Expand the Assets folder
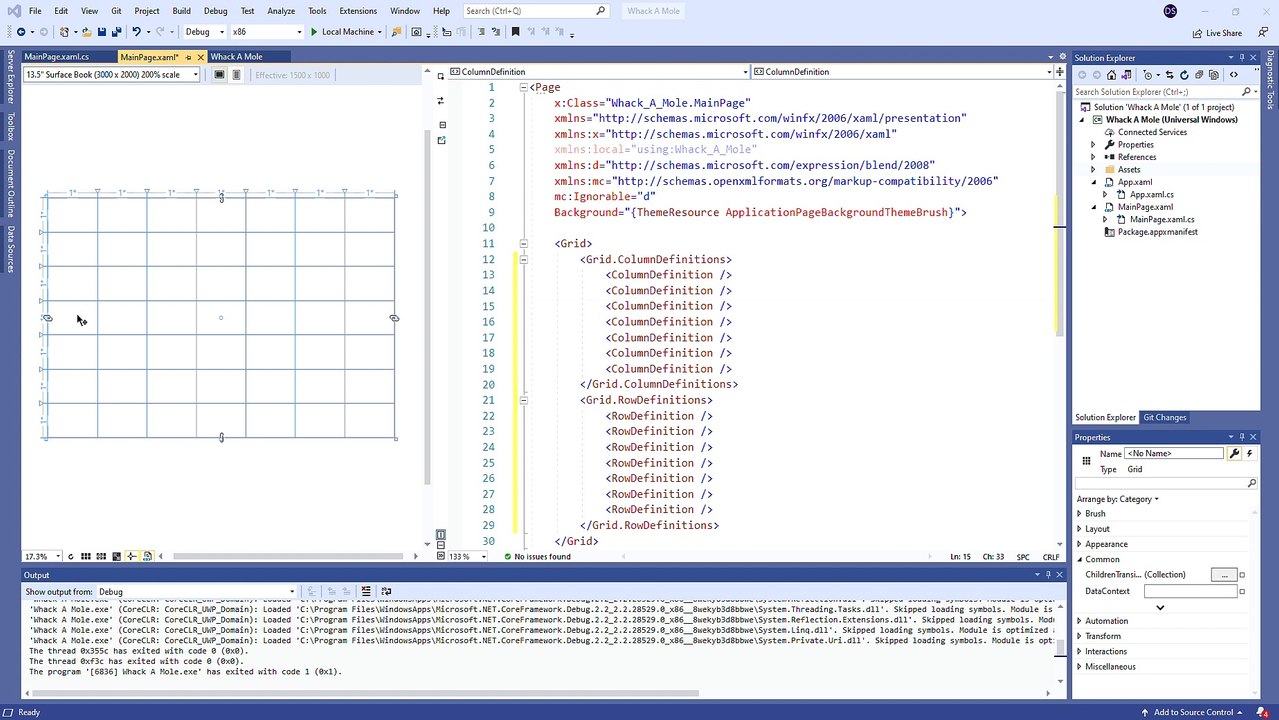 pos(1093,169)
